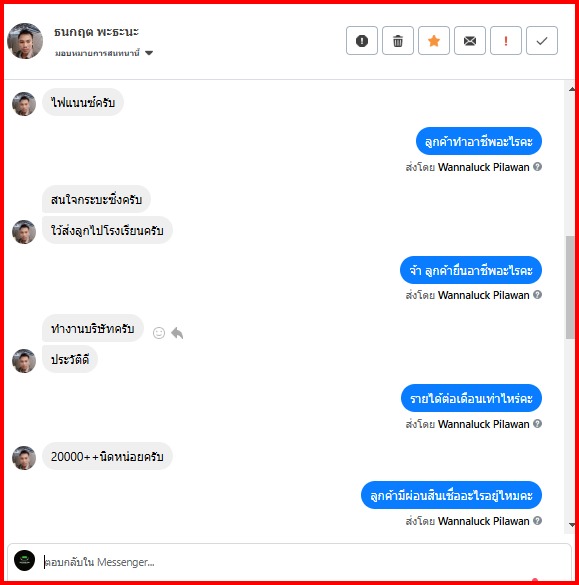Click help icon under รายได้ต่อเดือนเท่าไหร่คะ message
This screenshot has width=579, height=585.
coord(537,424)
